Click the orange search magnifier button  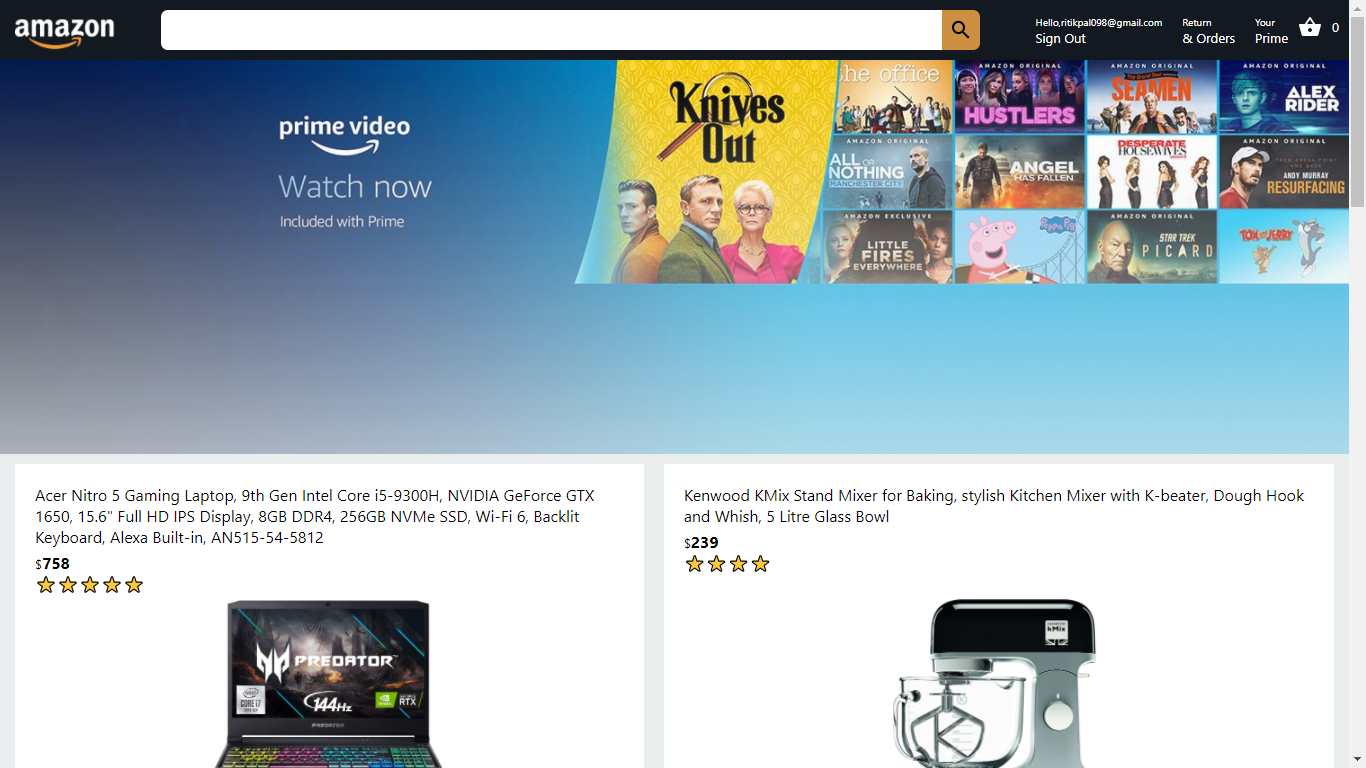click(961, 30)
